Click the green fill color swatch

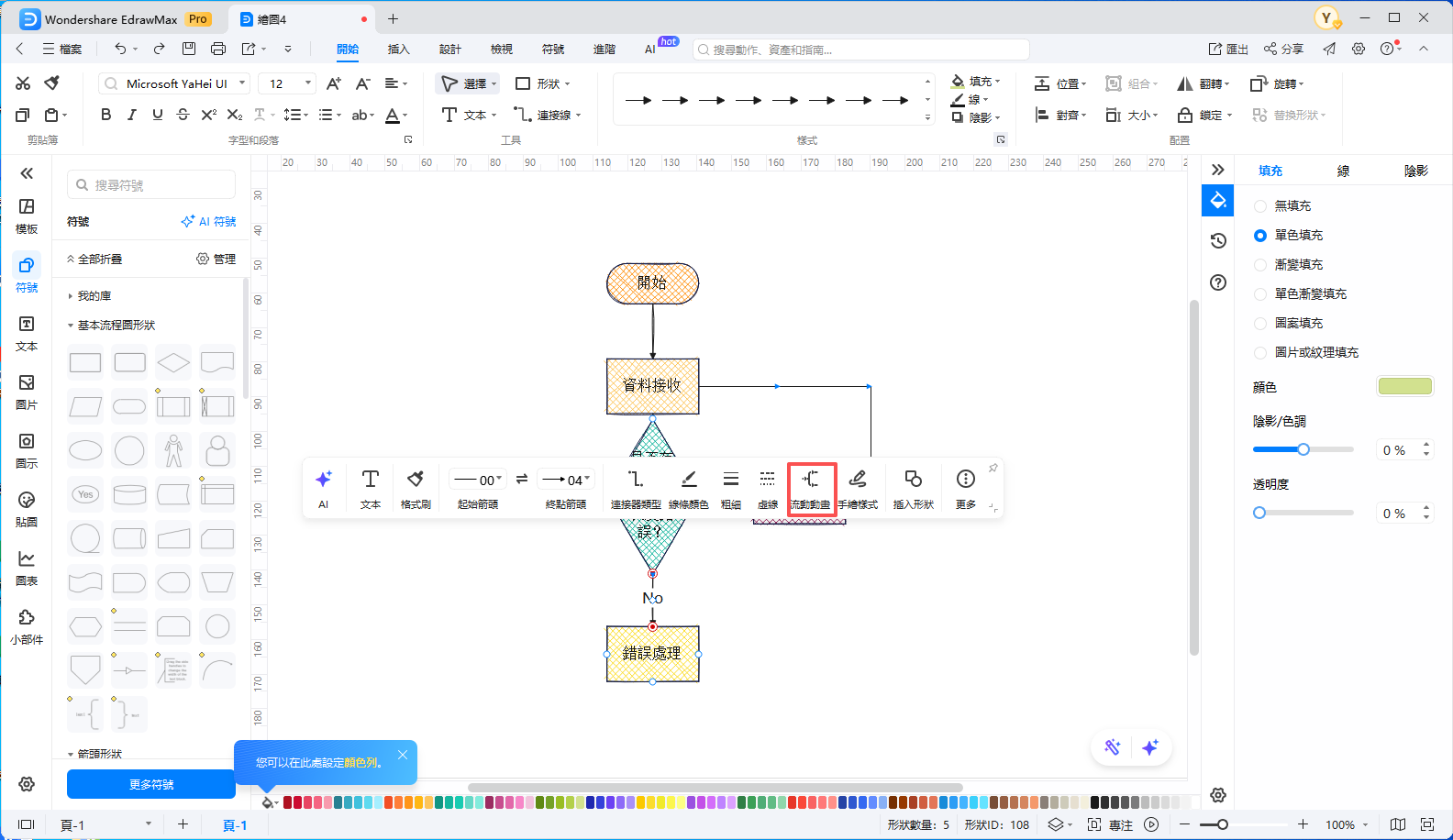(1404, 387)
